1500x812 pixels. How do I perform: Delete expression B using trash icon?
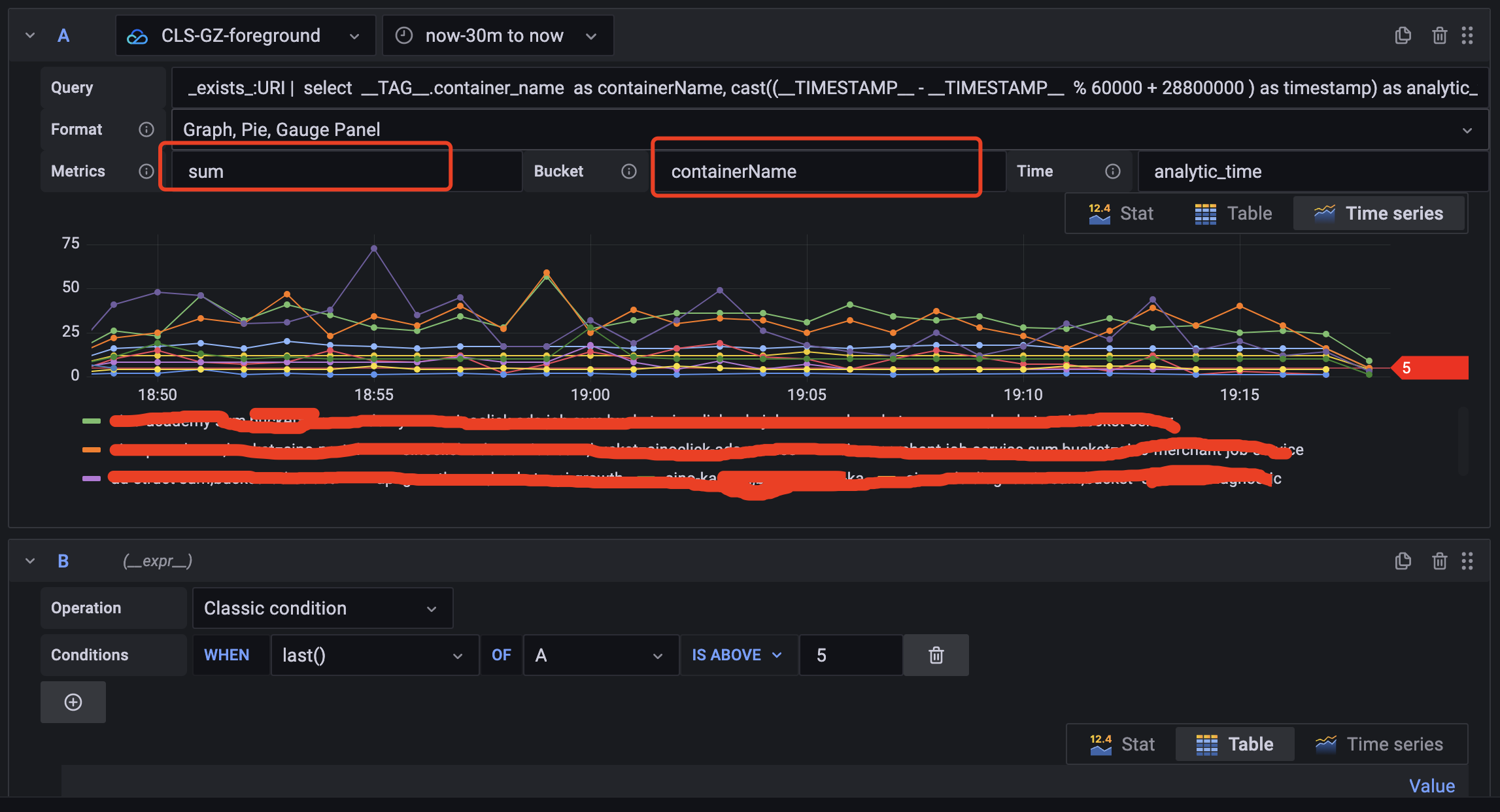pyautogui.click(x=1439, y=561)
